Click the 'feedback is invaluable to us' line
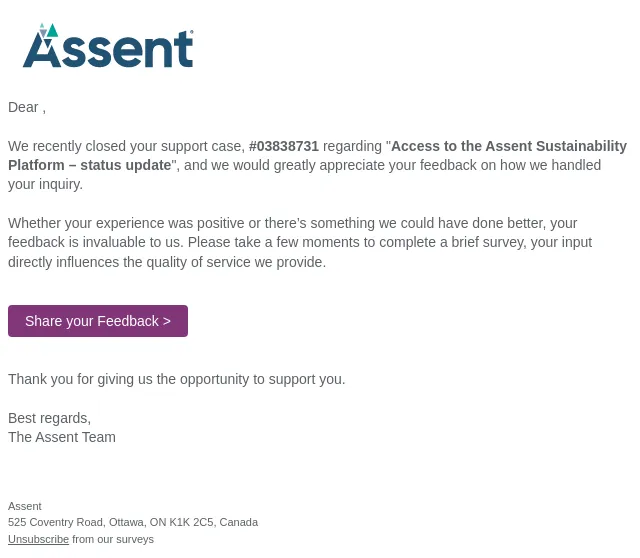This screenshot has height=558, width=640. pyautogui.click(x=300, y=242)
